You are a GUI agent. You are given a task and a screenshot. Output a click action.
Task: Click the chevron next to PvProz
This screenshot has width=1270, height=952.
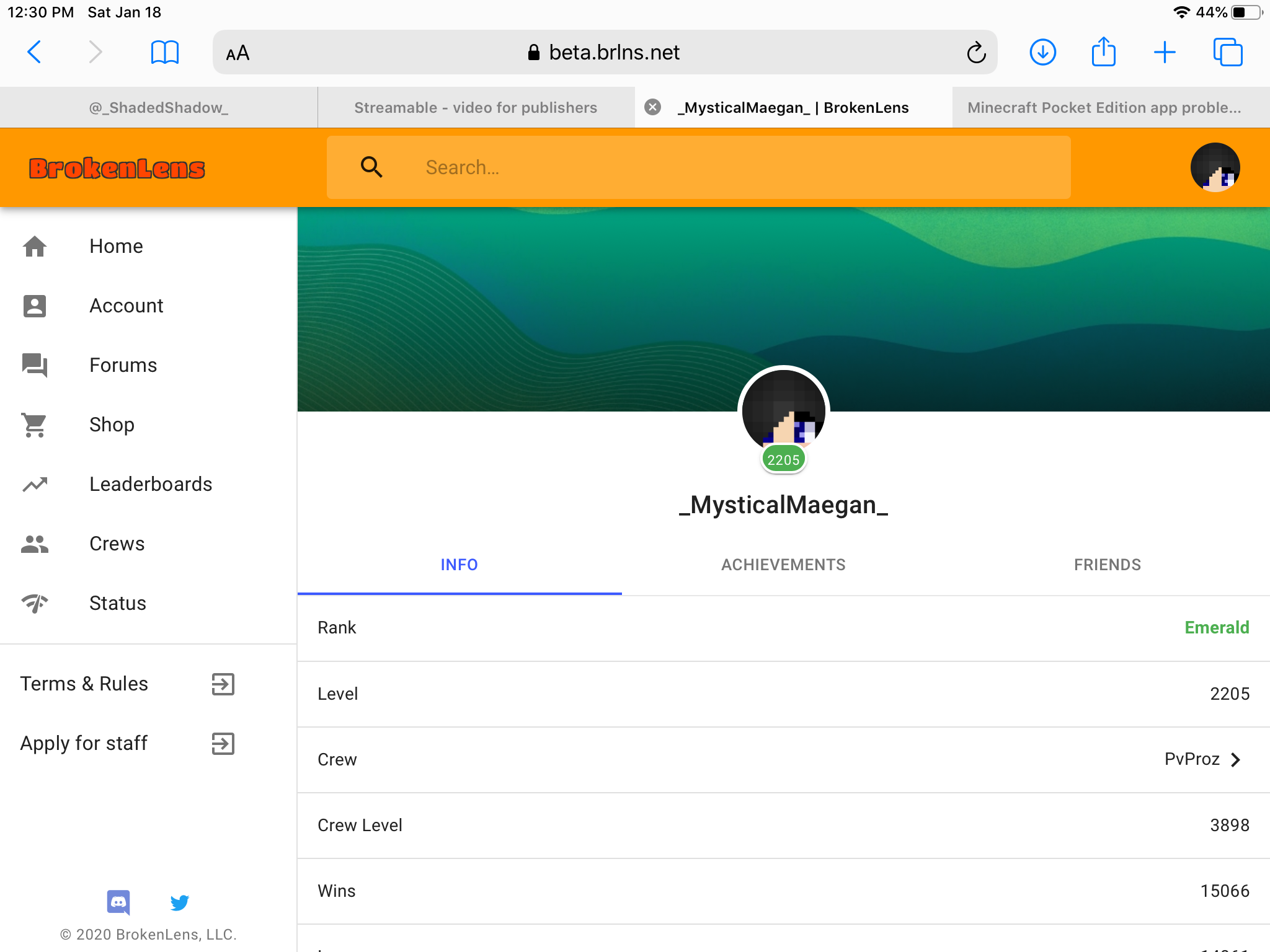pos(1235,760)
